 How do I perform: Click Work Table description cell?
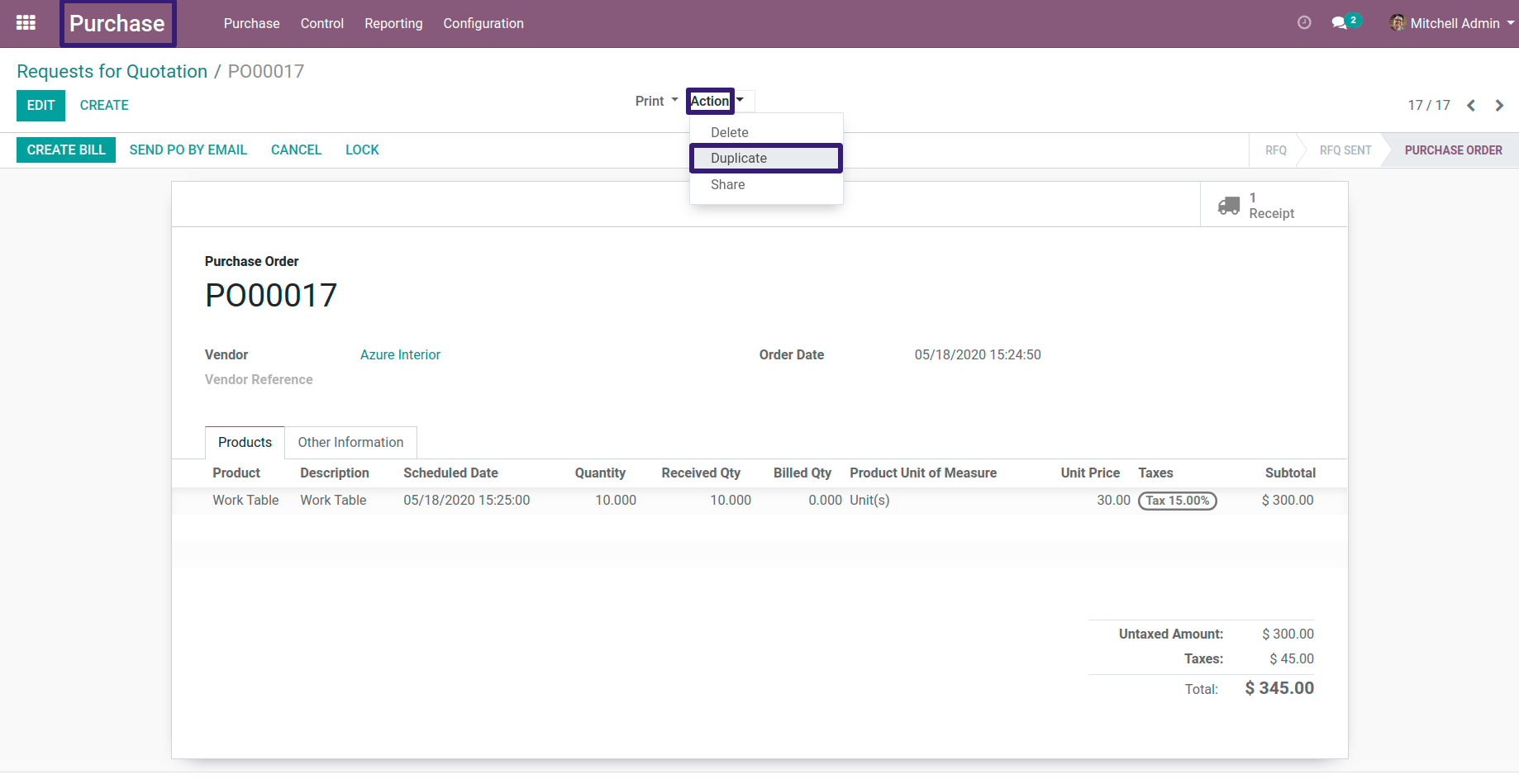point(333,500)
